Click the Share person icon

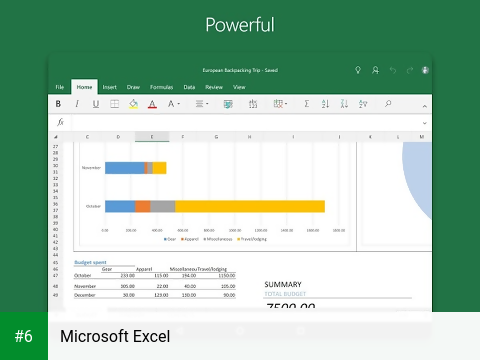click(375, 70)
